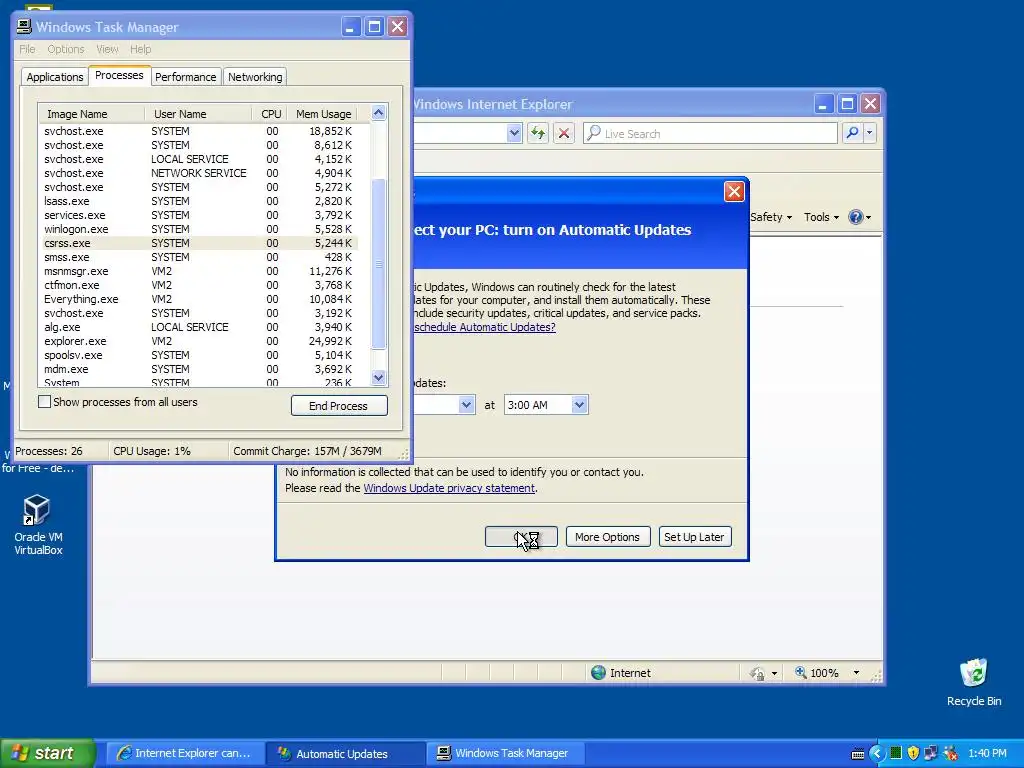This screenshot has width=1024, height=768.
Task: Open the File menu in Task Manager
Action: (x=27, y=49)
